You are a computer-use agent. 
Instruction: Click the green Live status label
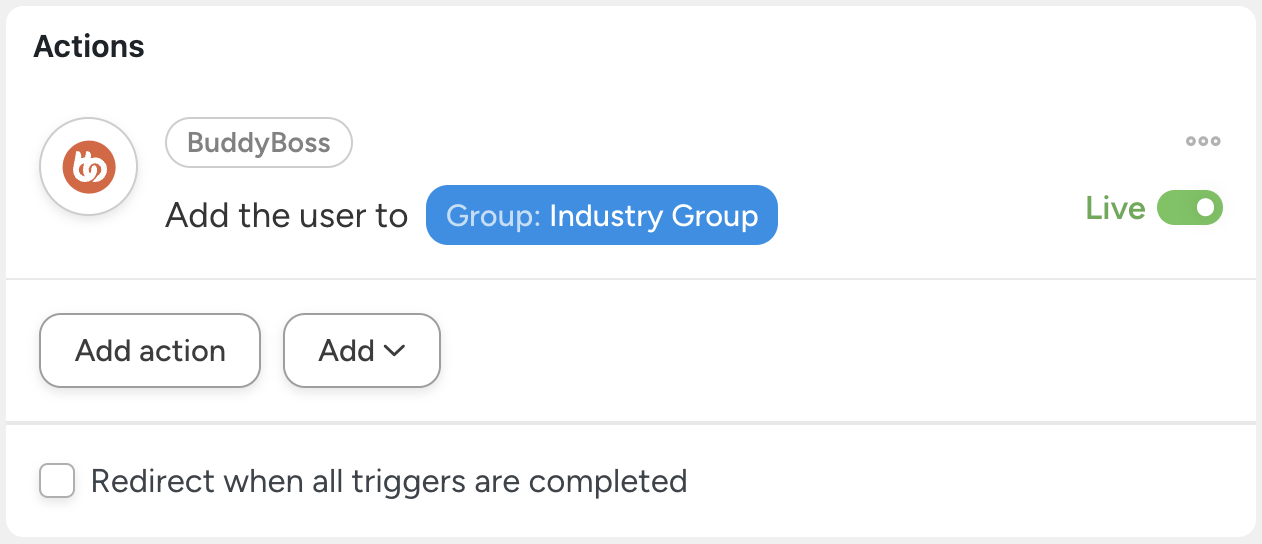1115,208
